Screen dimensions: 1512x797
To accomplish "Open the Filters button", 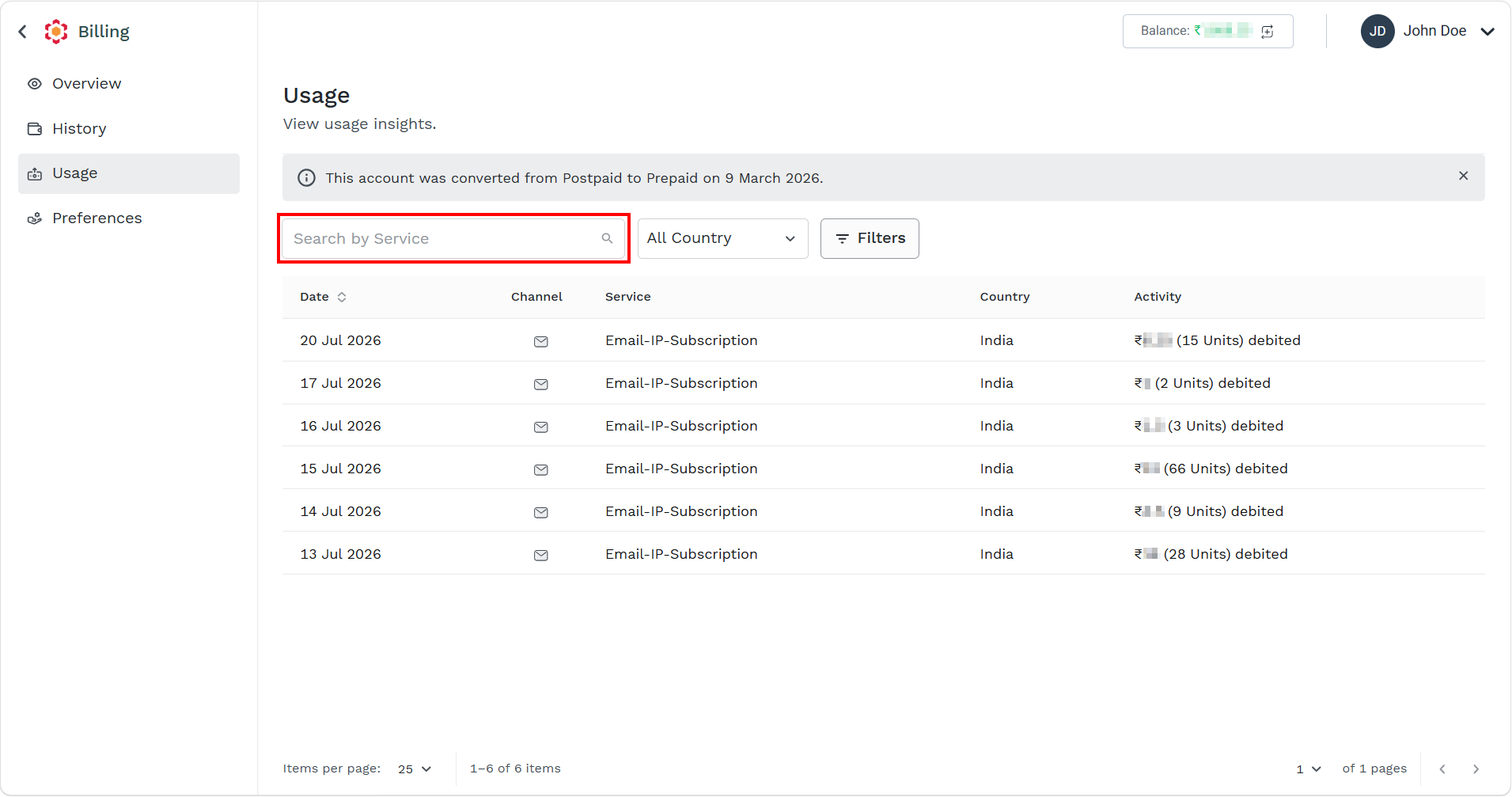I will click(870, 238).
